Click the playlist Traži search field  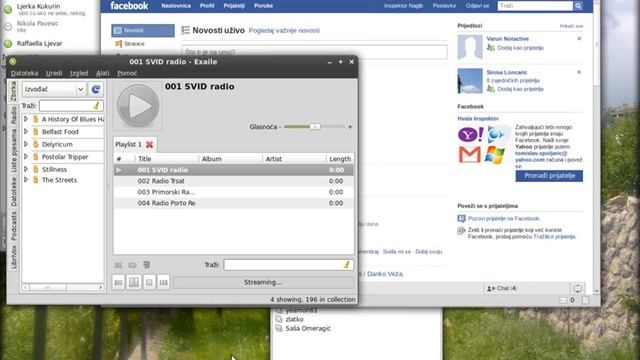(x=289, y=265)
